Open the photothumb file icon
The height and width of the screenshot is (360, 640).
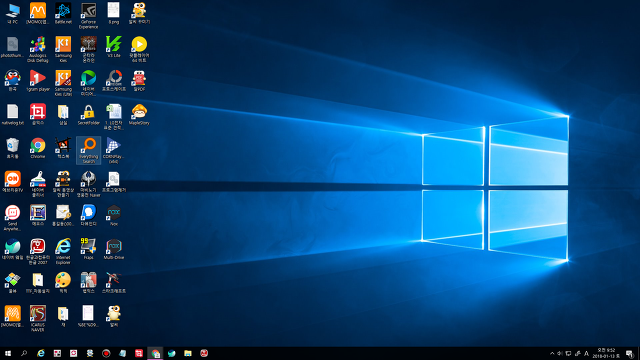(x=13, y=47)
